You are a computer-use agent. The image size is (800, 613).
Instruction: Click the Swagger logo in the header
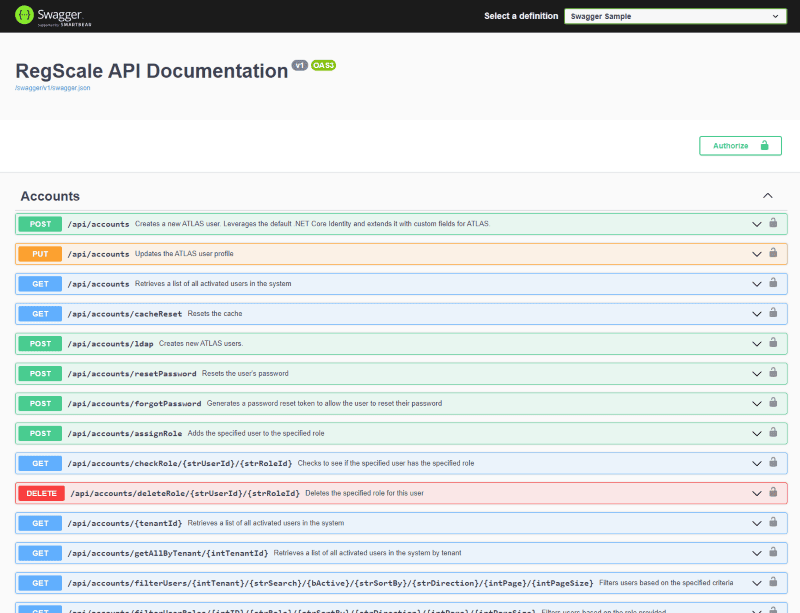(53, 16)
